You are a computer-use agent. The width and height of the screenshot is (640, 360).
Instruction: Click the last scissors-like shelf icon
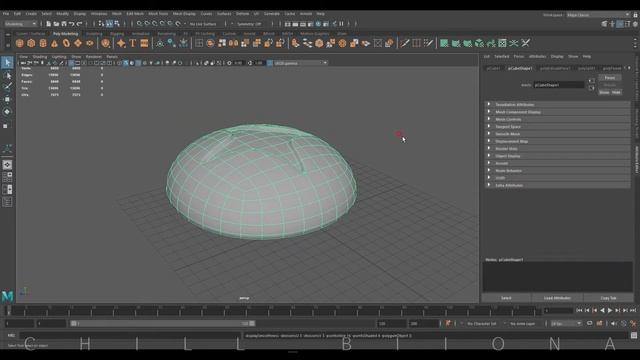click(526, 43)
